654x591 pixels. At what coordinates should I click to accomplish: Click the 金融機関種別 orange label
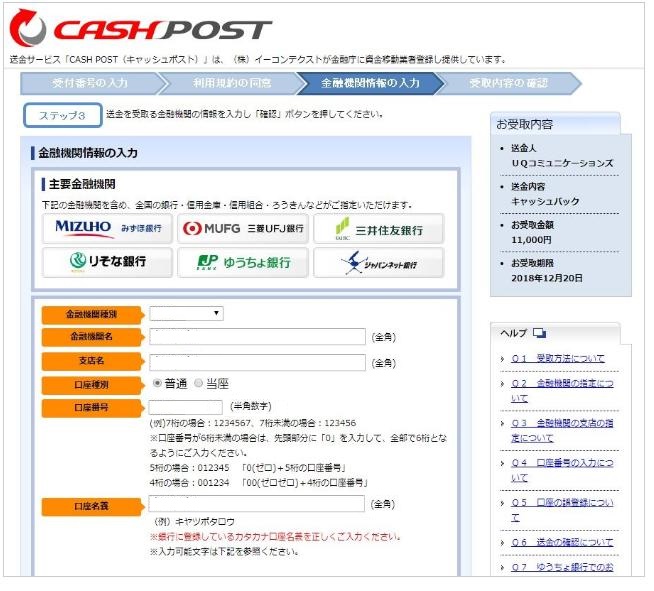click(92, 315)
